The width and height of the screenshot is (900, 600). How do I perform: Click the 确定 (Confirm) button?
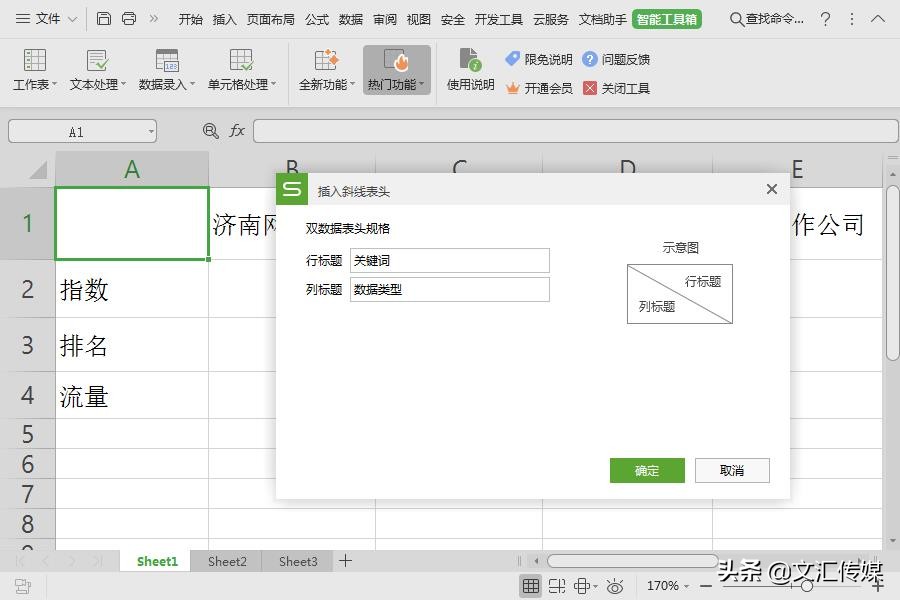[646, 470]
